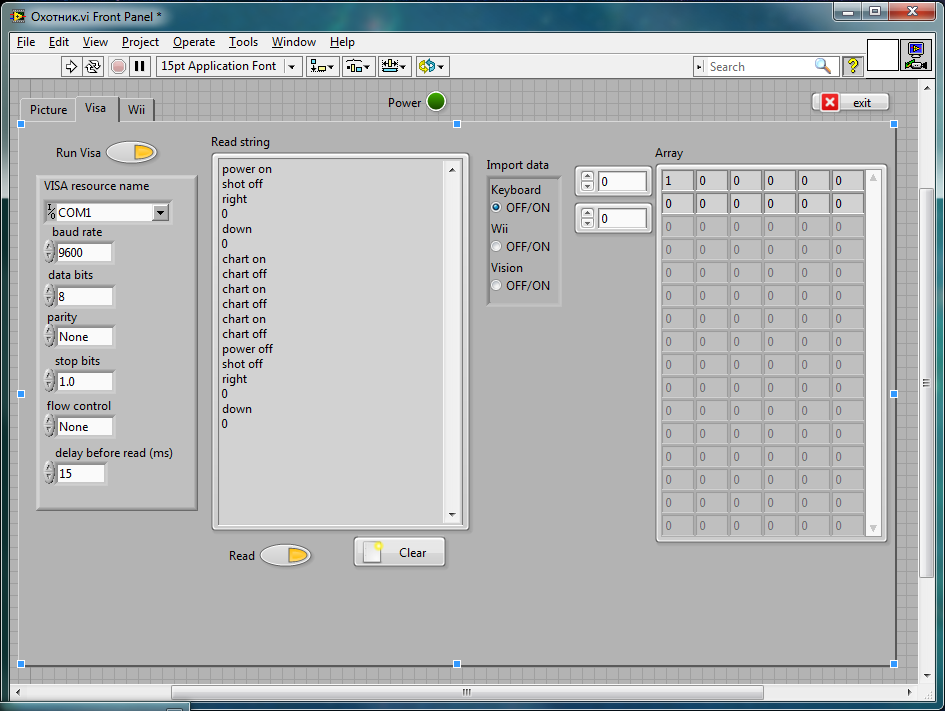Click the baud rate input field

(84, 253)
